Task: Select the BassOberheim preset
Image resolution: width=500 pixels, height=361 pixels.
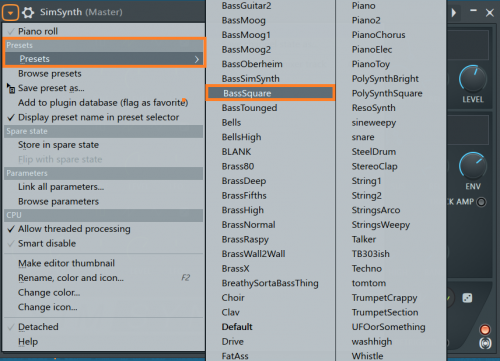Action: 252,64
